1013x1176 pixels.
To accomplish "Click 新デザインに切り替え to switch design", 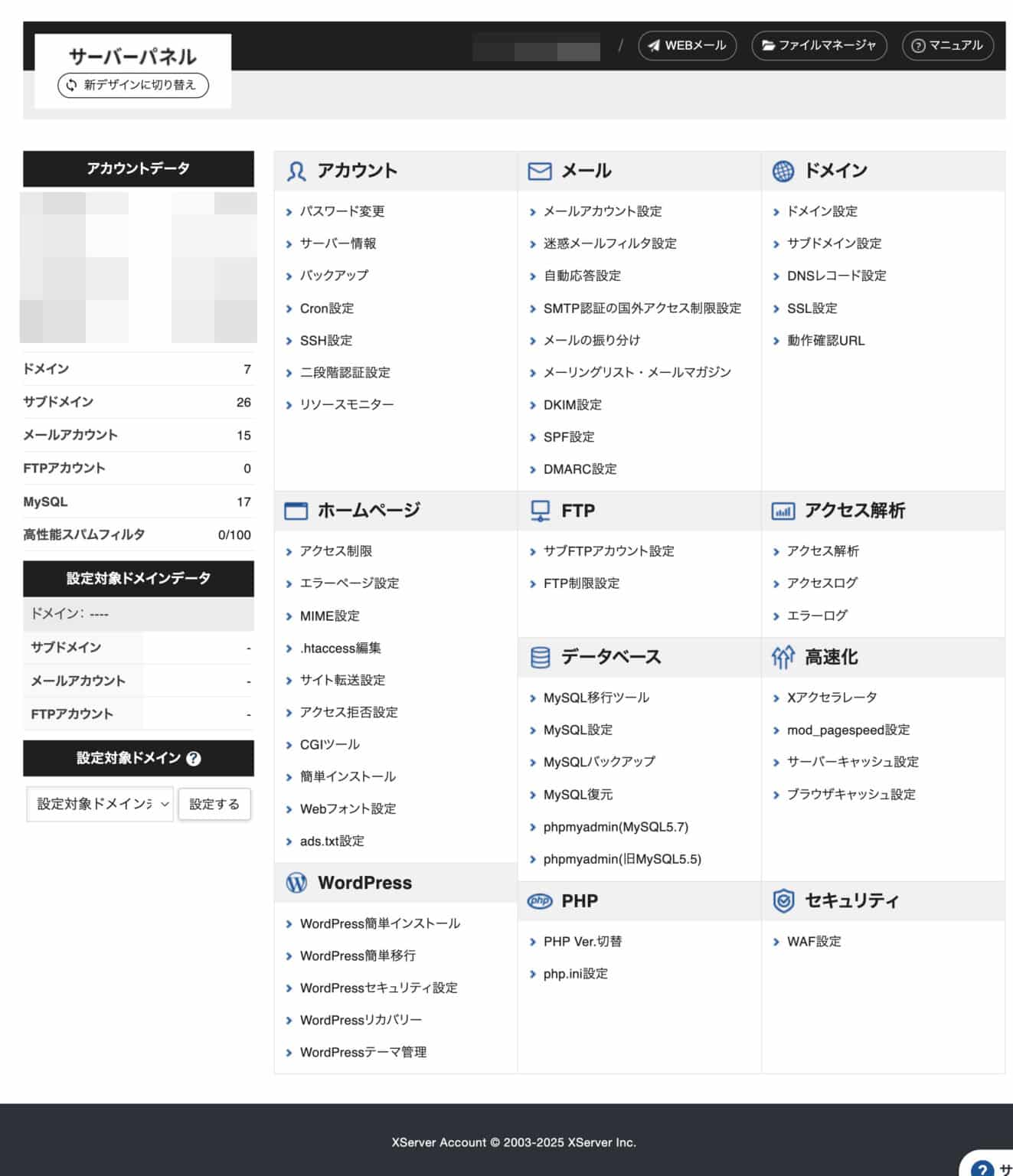I will pos(132,85).
